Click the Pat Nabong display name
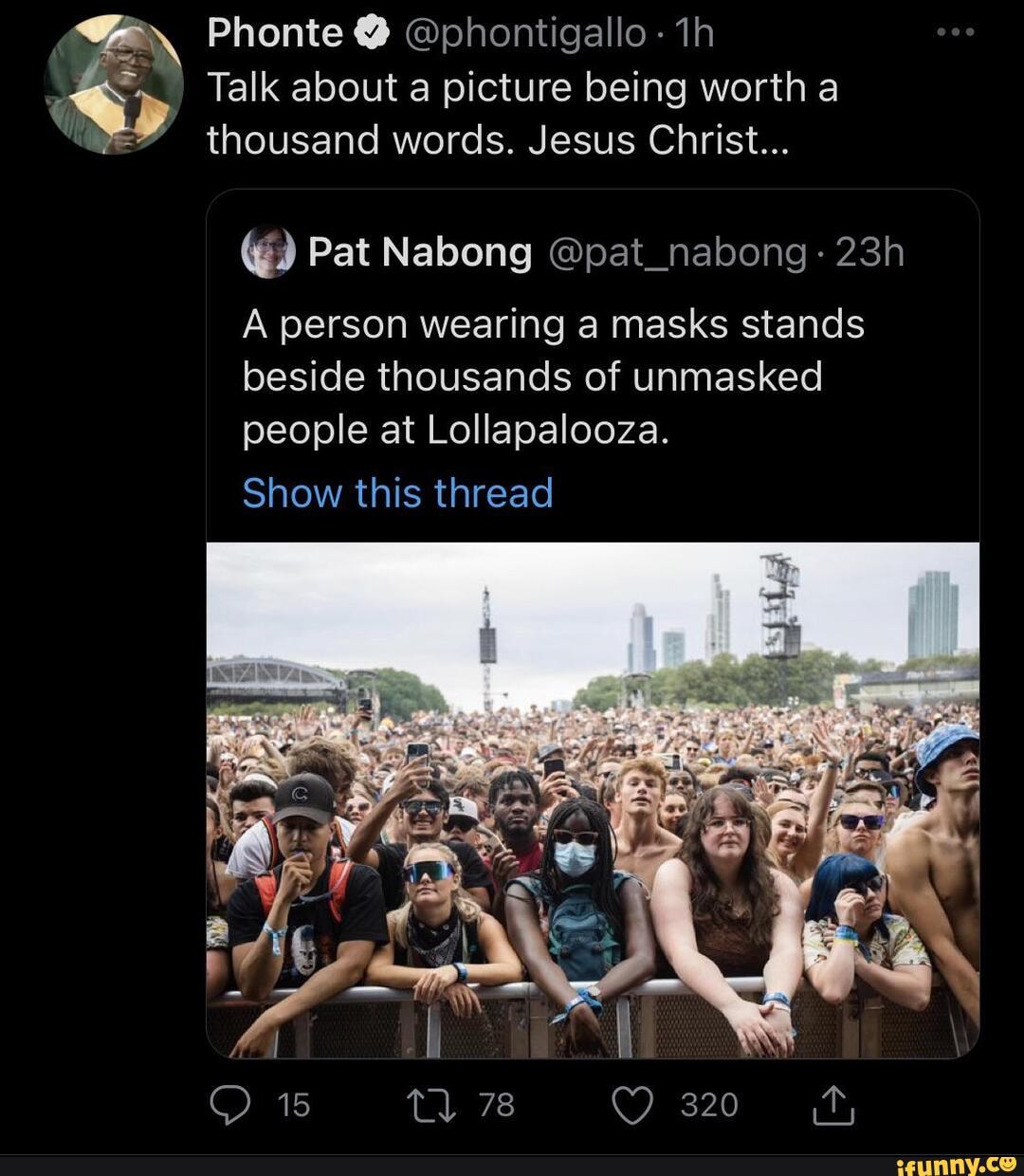 pos(420,253)
